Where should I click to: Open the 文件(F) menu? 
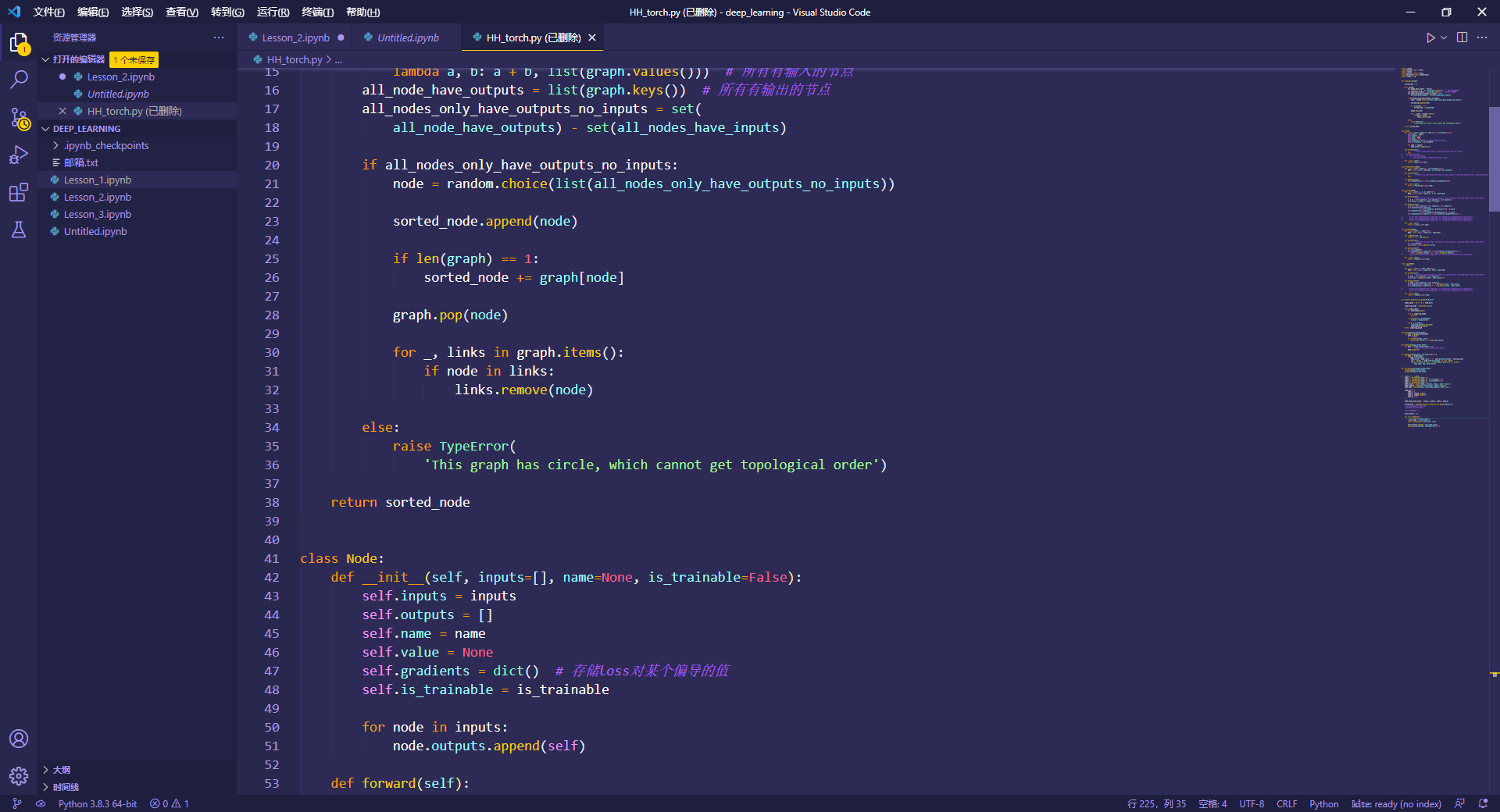(x=48, y=12)
